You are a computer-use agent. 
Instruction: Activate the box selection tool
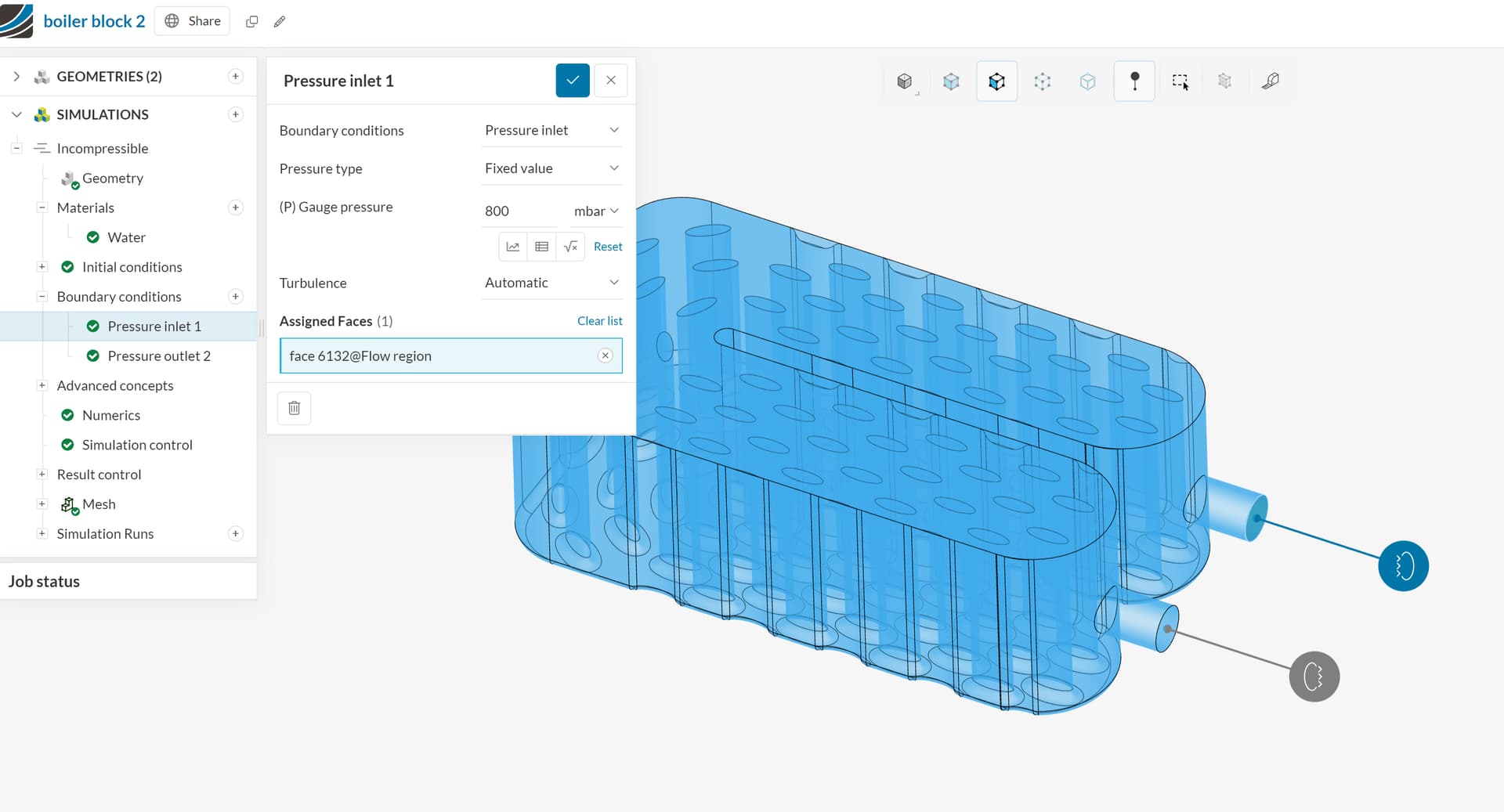(x=1180, y=81)
